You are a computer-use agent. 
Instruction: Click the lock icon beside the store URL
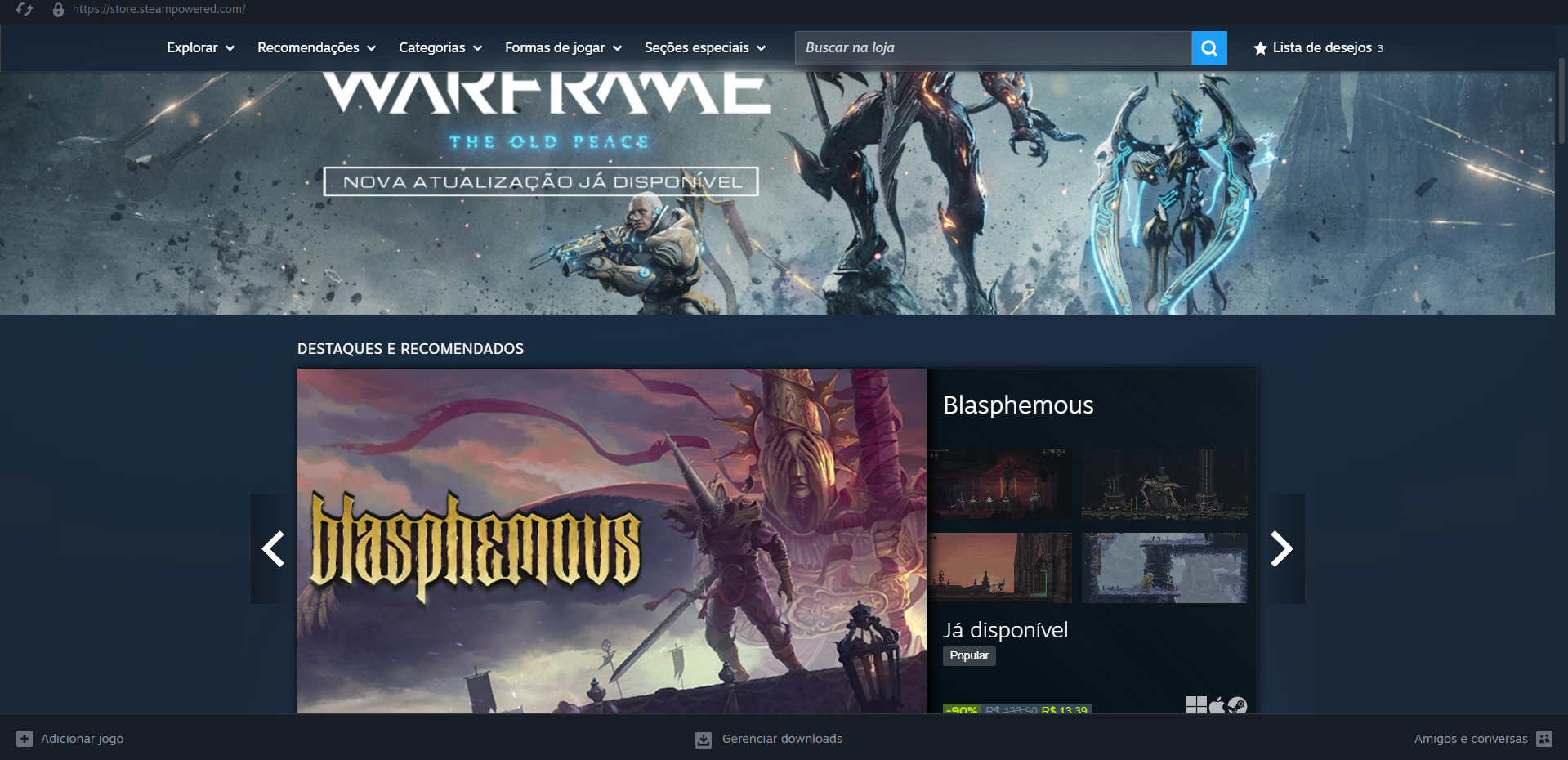coord(58,10)
